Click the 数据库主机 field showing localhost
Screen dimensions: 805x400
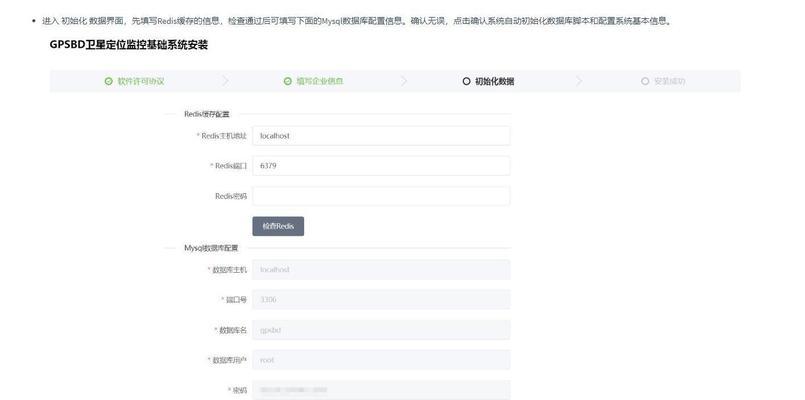(381, 270)
